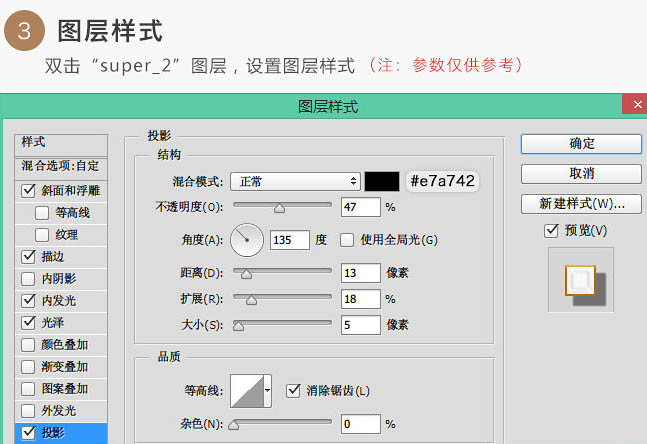
Task: Open the 等高线 contour picker arrow
Action: click(267, 390)
